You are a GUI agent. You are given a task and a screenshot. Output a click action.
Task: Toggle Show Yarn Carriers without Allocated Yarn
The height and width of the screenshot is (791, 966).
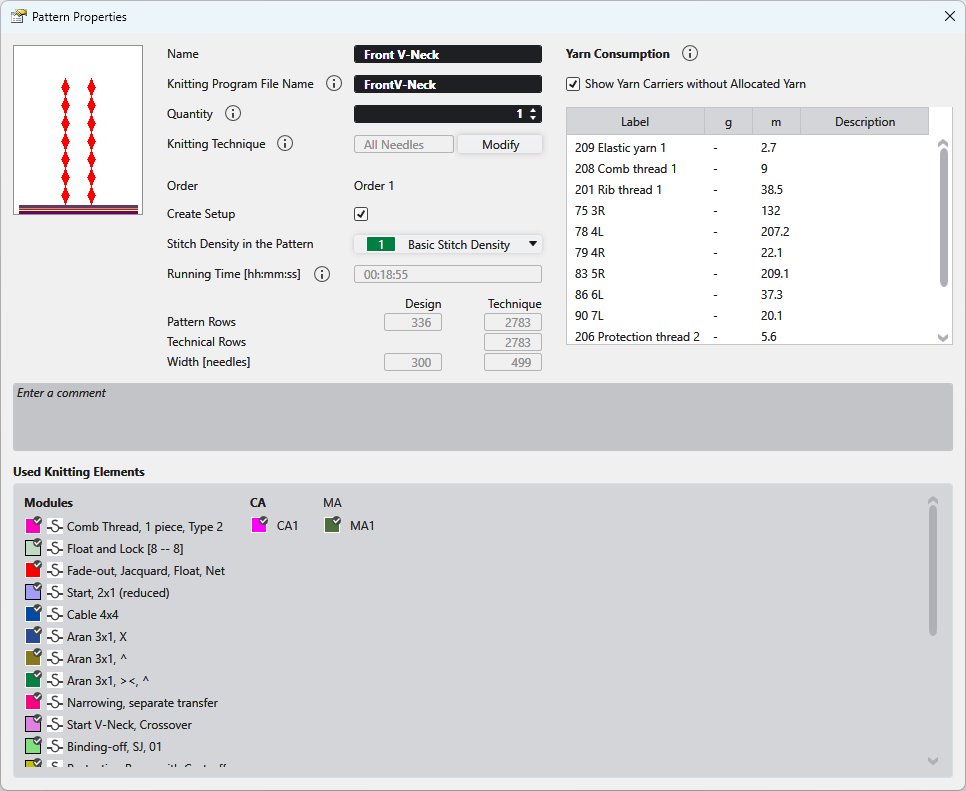(573, 84)
